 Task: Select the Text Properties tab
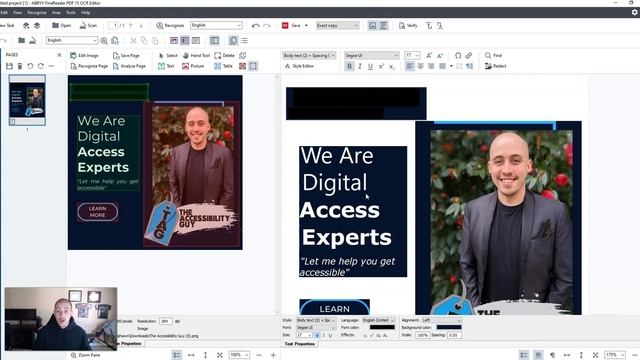coord(300,344)
